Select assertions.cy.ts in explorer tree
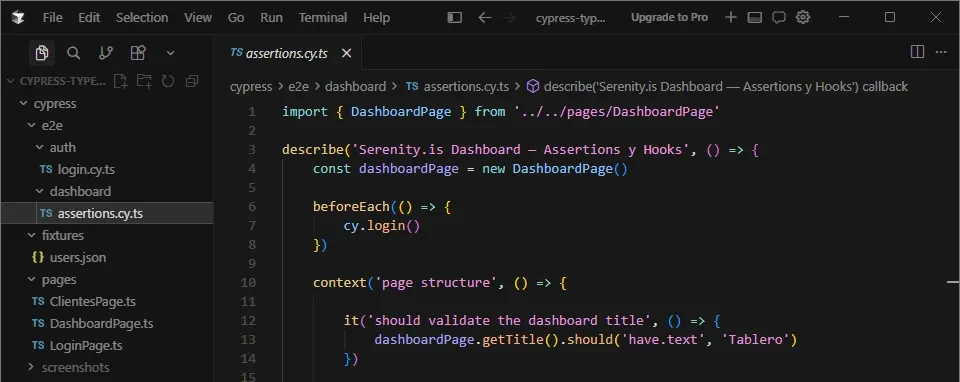 click(107, 214)
